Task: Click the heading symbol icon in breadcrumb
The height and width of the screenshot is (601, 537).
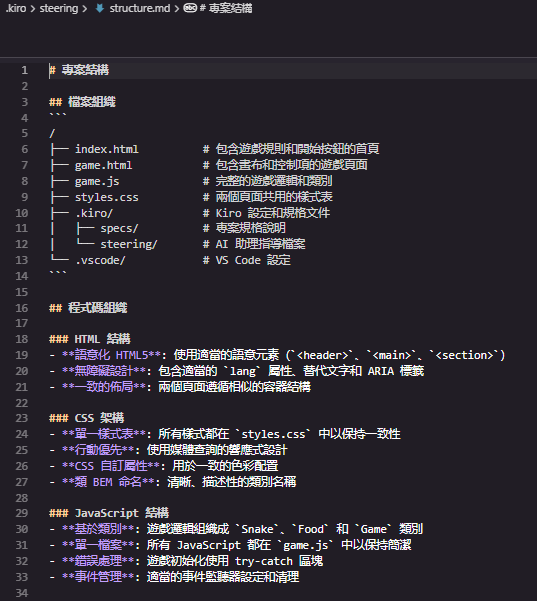Action: [x=190, y=8]
